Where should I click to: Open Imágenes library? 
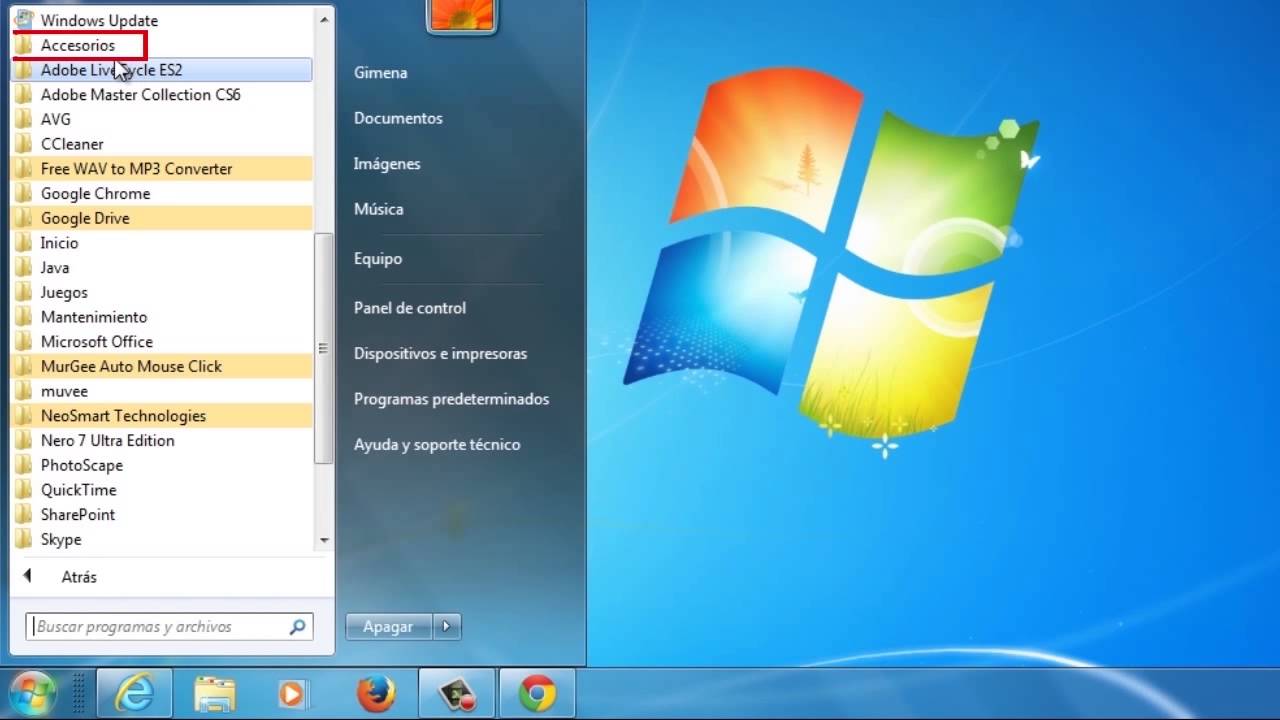pyautogui.click(x=387, y=164)
